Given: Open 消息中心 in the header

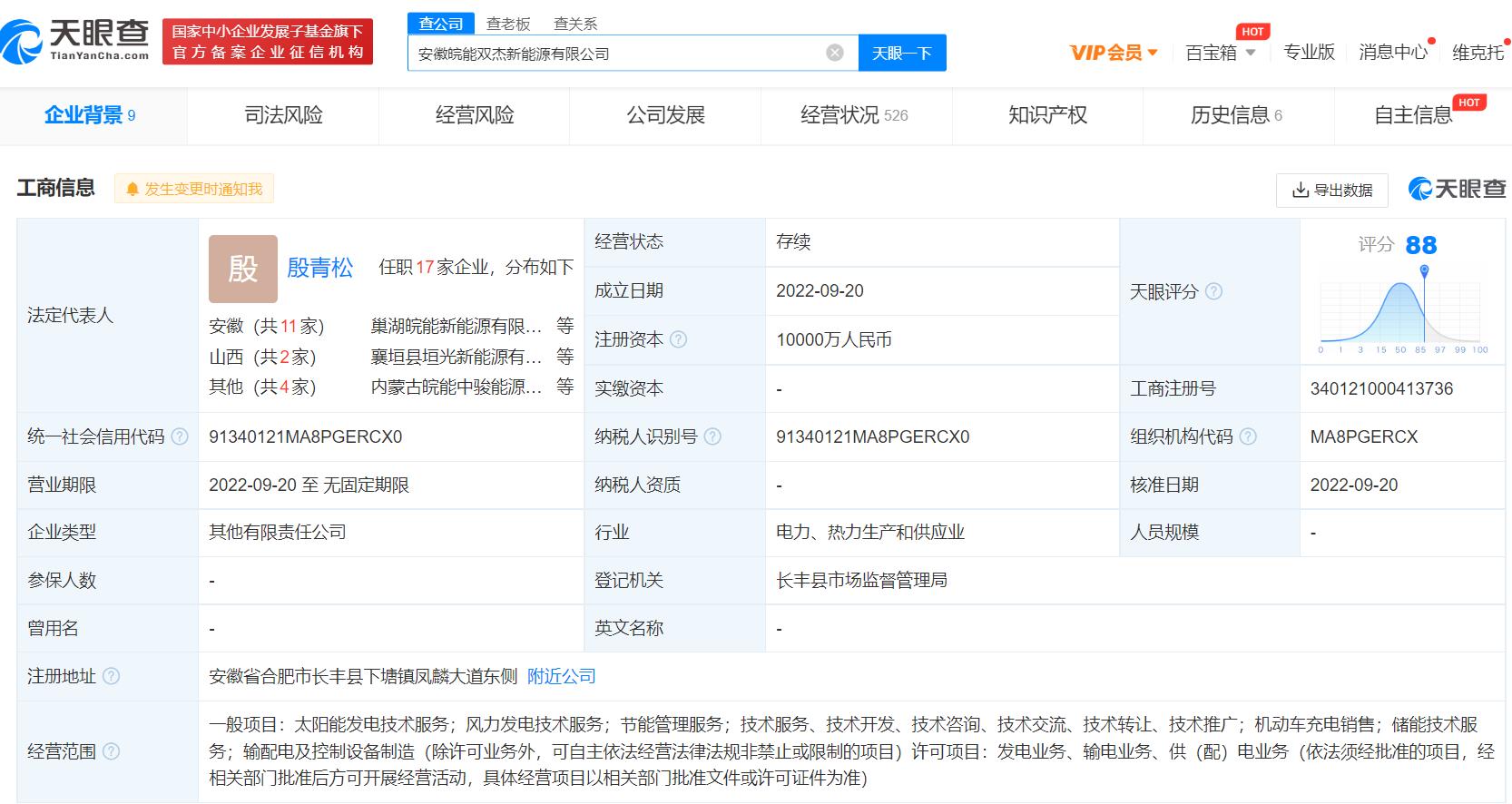Looking at the screenshot, I should pyautogui.click(x=1393, y=53).
